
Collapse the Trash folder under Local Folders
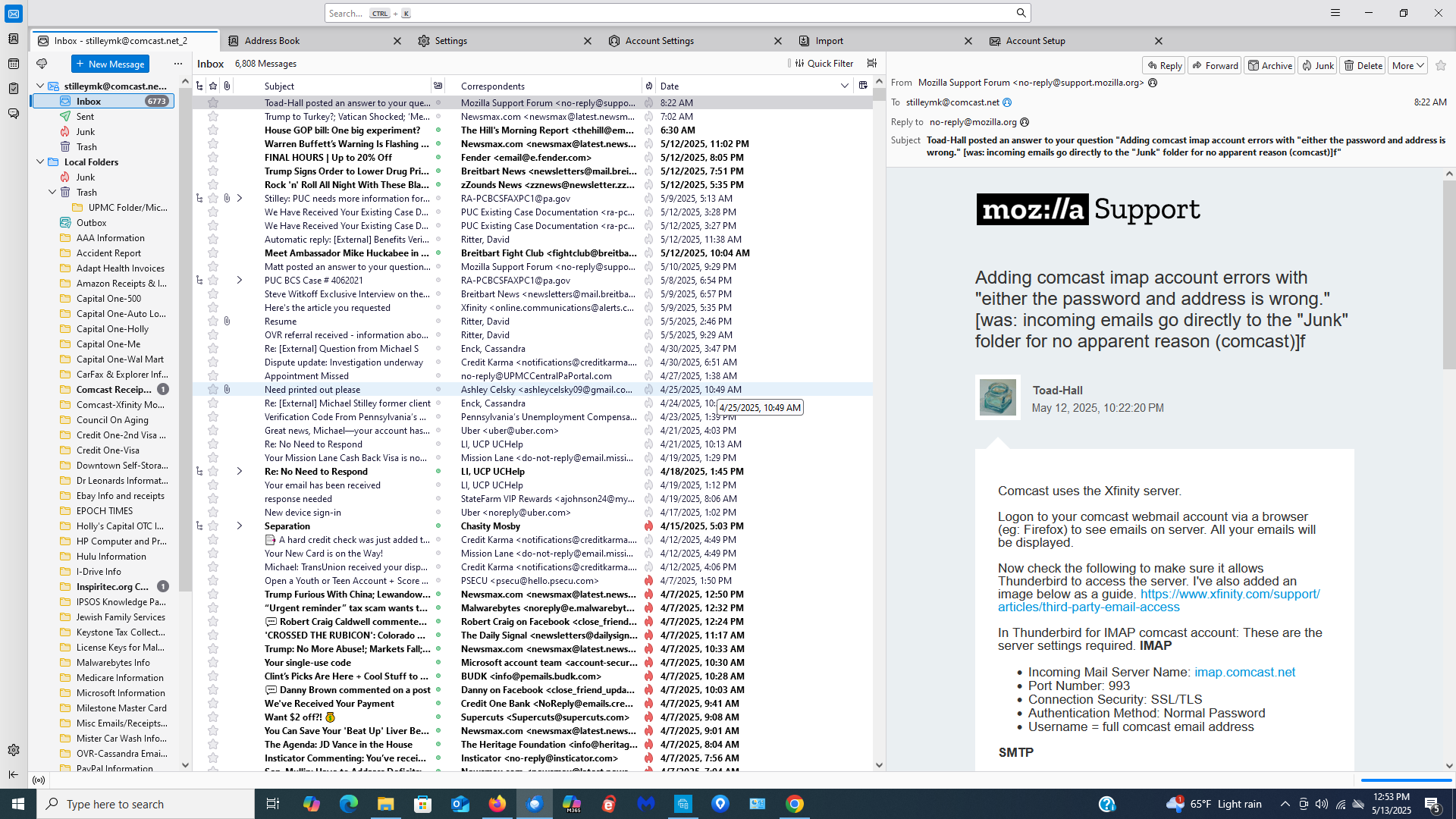(52, 193)
